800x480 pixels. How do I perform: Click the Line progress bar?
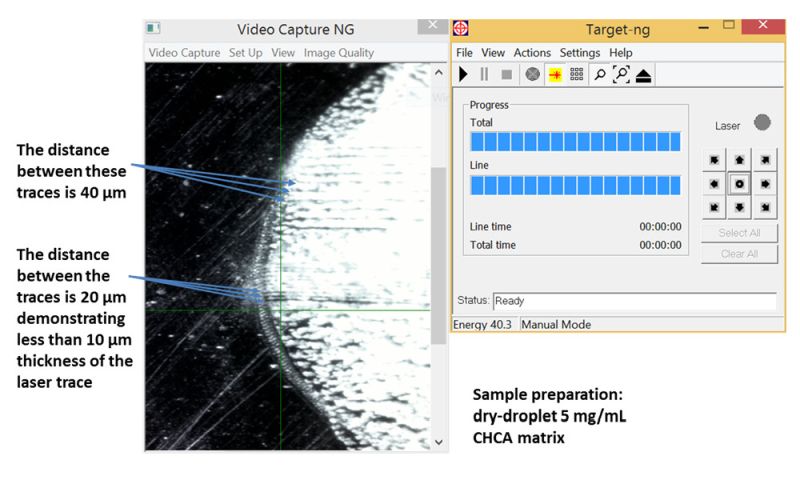(575, 185)
